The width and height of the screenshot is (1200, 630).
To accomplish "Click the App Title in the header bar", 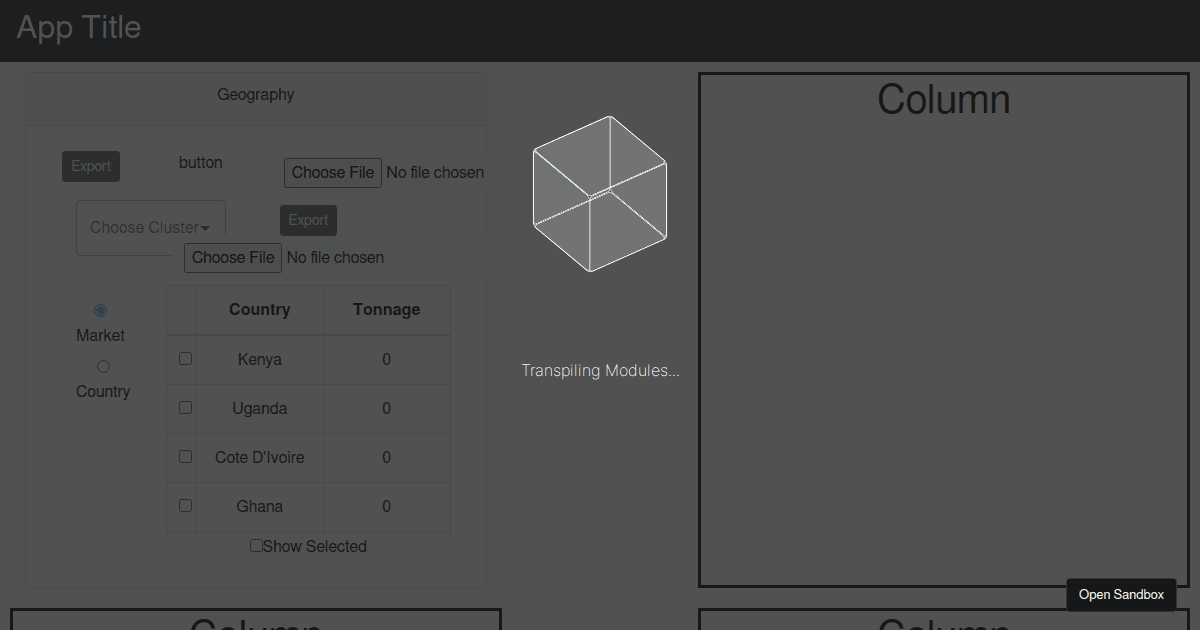I will (x=78, y=28).
